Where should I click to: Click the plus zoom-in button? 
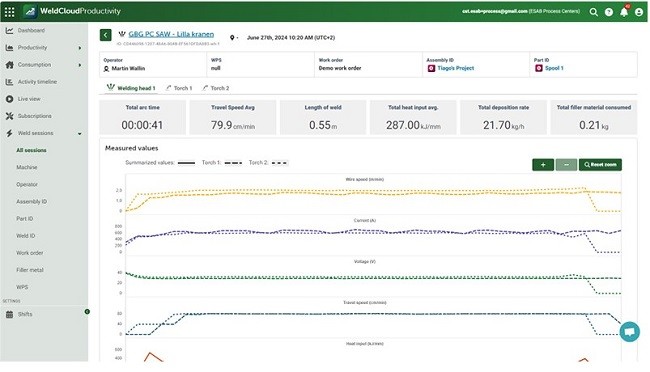[x=543, y=165]
